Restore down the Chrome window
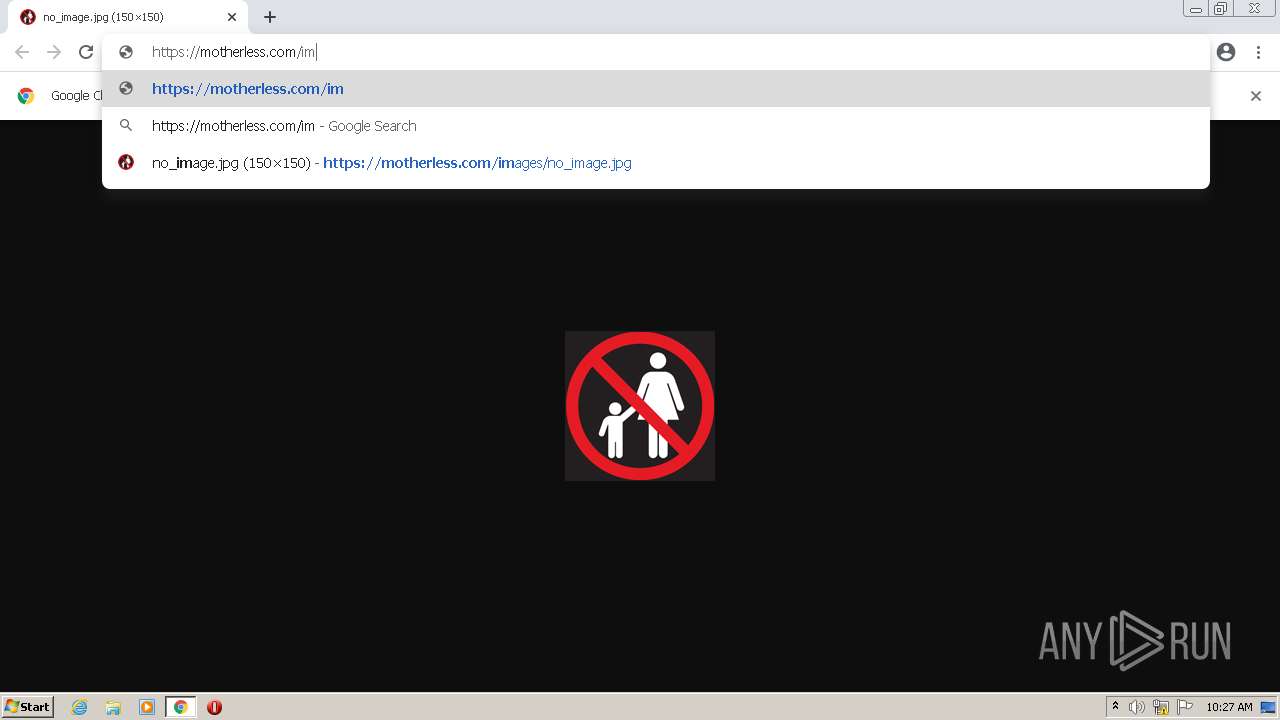Screen dimensions: 1280x720 tap(1221, 9)
